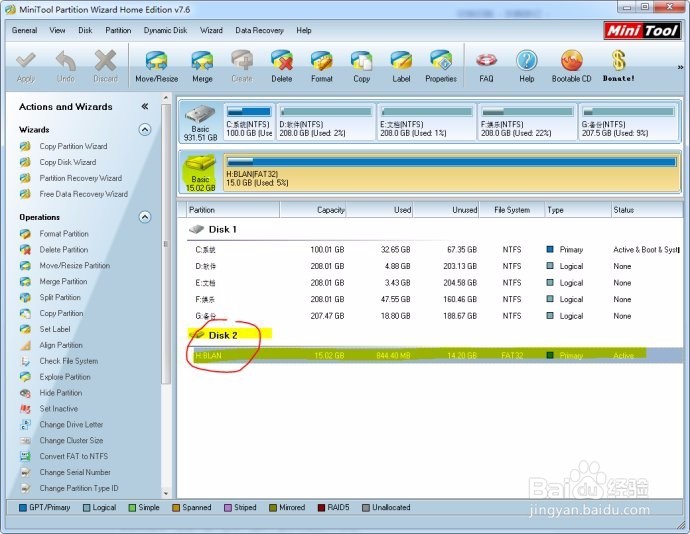Select D: partition block in disk map

click(x=326, y=122)
